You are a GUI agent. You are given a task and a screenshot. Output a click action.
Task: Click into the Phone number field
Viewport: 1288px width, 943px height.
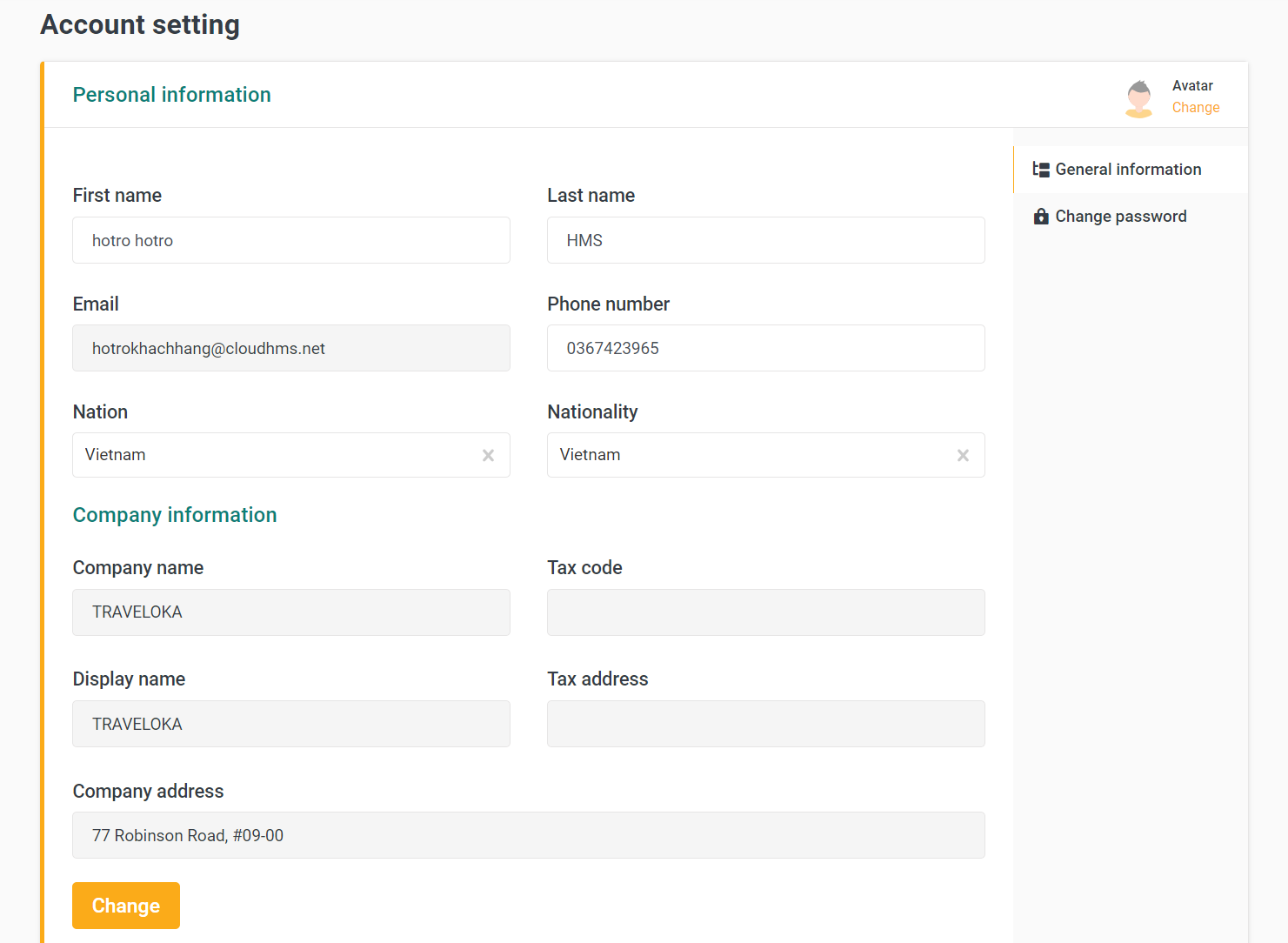click(x=765, y=348)
